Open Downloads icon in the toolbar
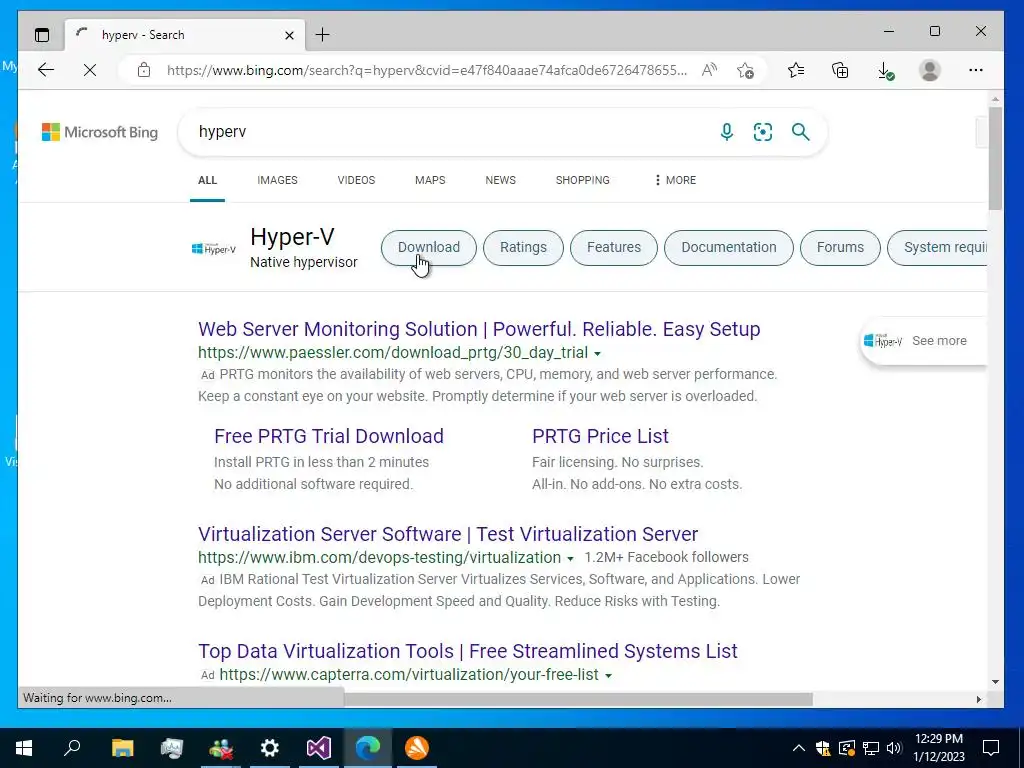1024x768 pixels. [885, 70]
